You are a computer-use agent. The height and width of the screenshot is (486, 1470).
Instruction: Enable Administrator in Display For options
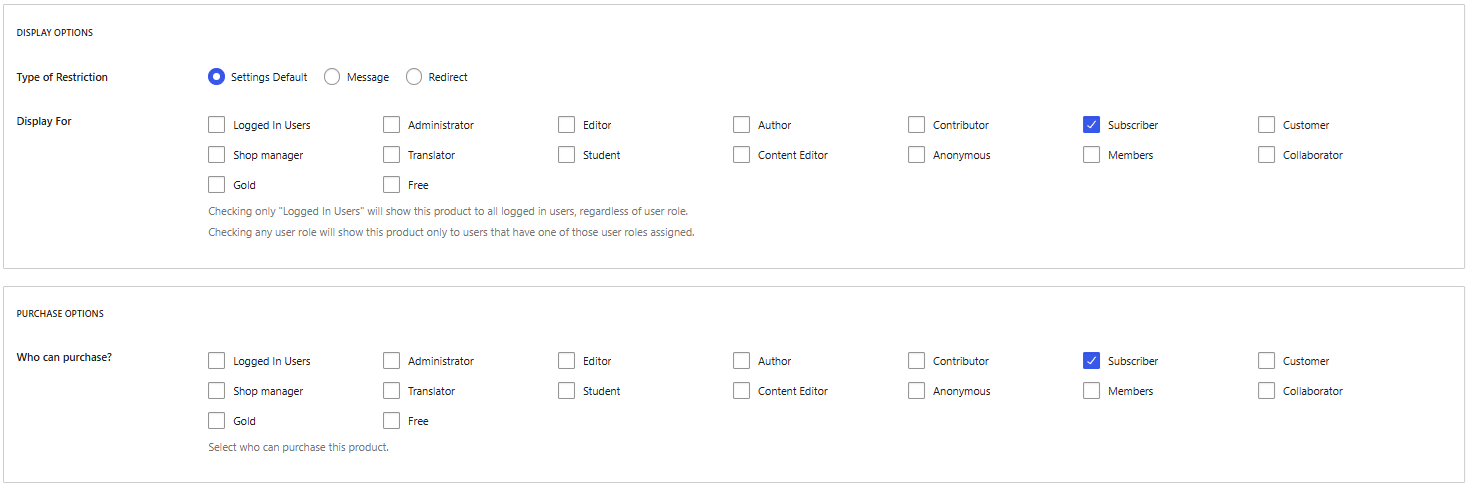391,125
